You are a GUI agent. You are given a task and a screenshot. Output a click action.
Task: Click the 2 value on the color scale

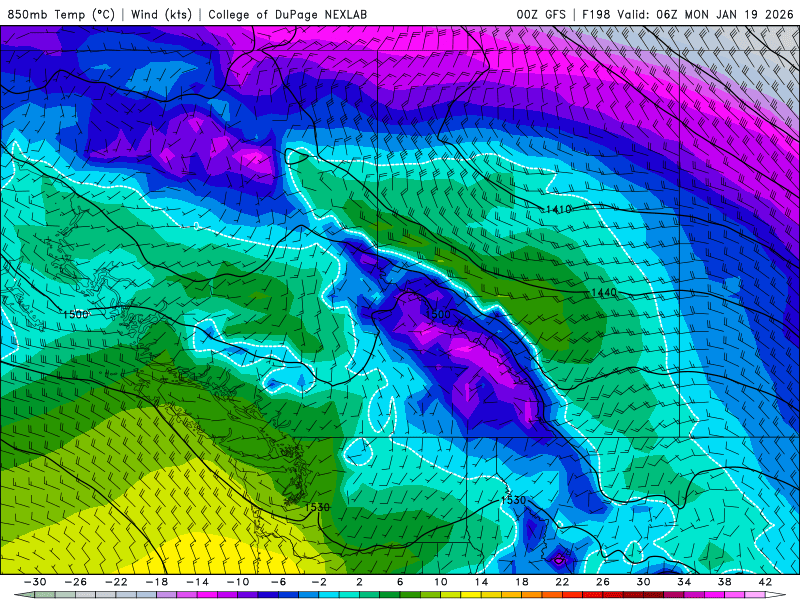tap(360, 582)
